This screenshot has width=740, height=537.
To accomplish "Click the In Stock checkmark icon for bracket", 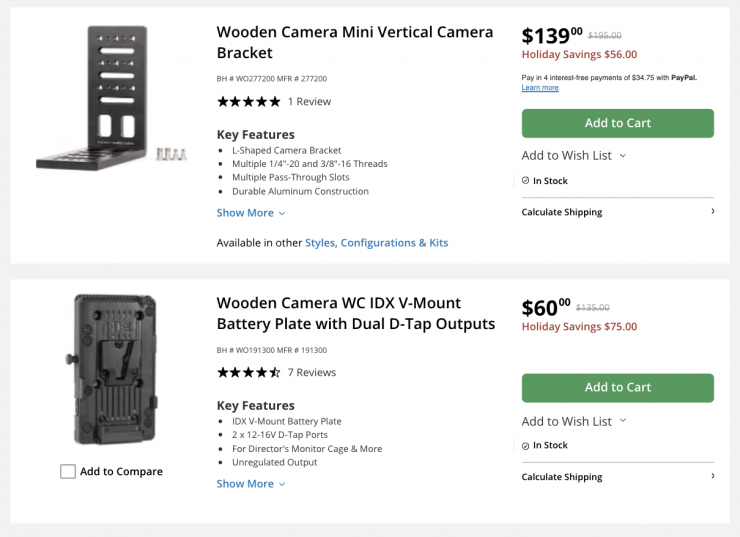I will click(526, 181).
